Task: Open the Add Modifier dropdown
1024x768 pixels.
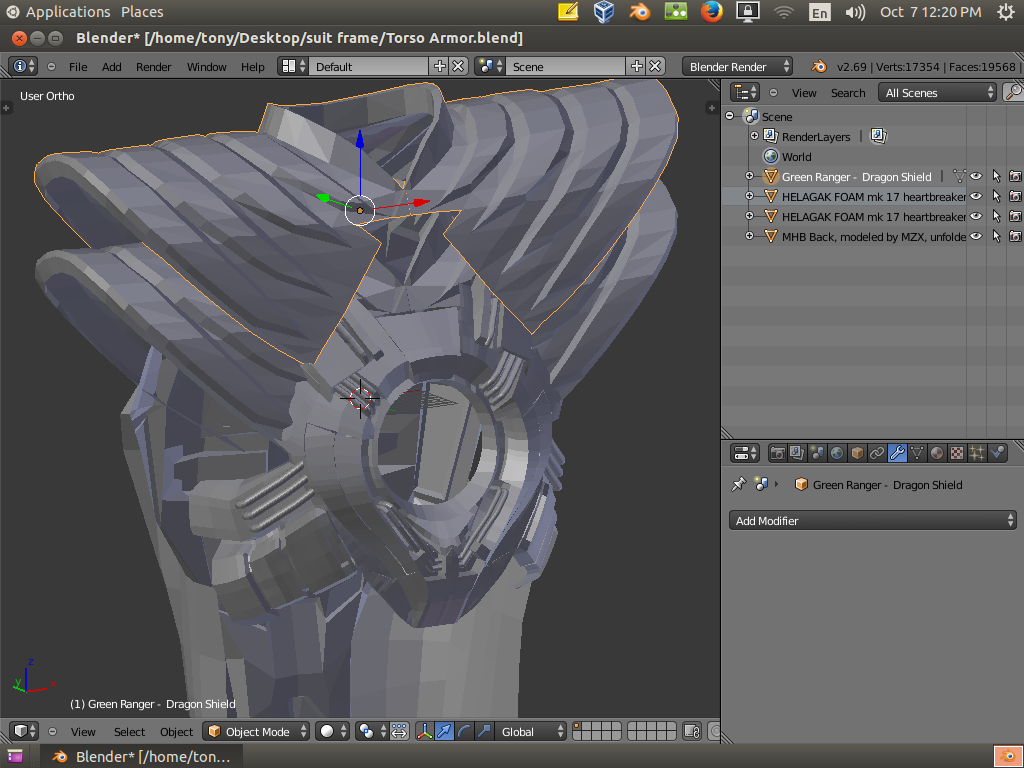Action: pos(872,520)
